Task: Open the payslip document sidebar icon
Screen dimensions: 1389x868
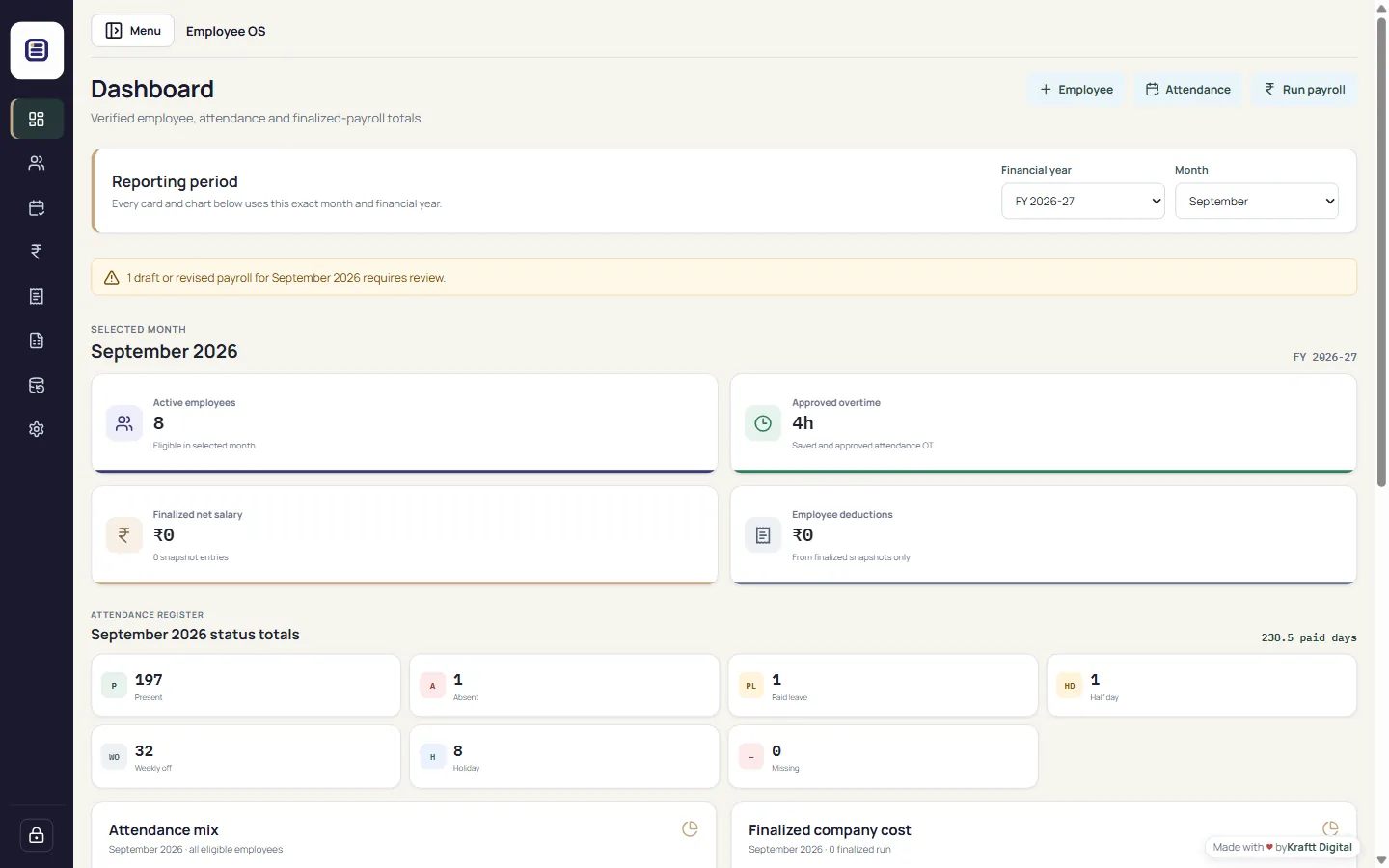Action: pos(37,296)
